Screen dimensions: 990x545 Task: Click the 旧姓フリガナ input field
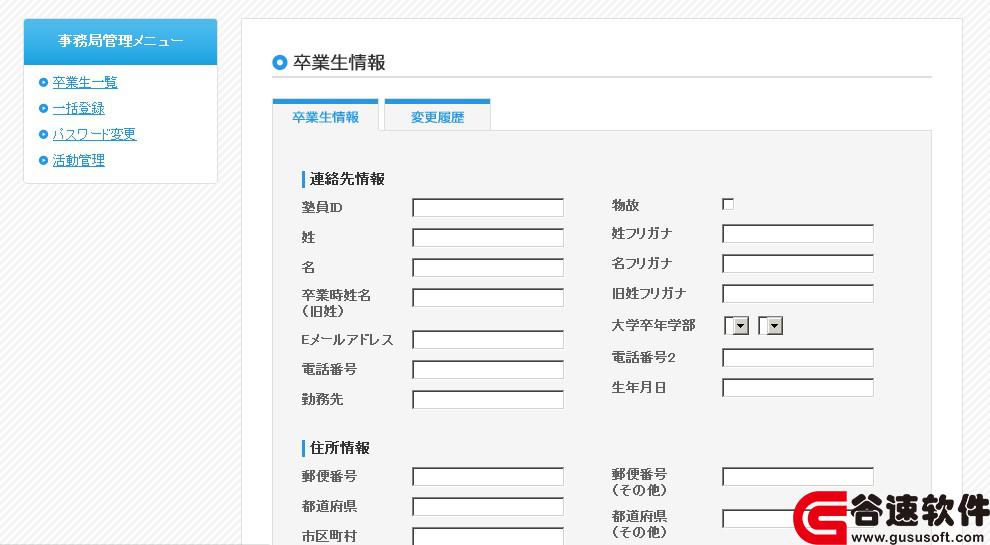click(797, 294)
